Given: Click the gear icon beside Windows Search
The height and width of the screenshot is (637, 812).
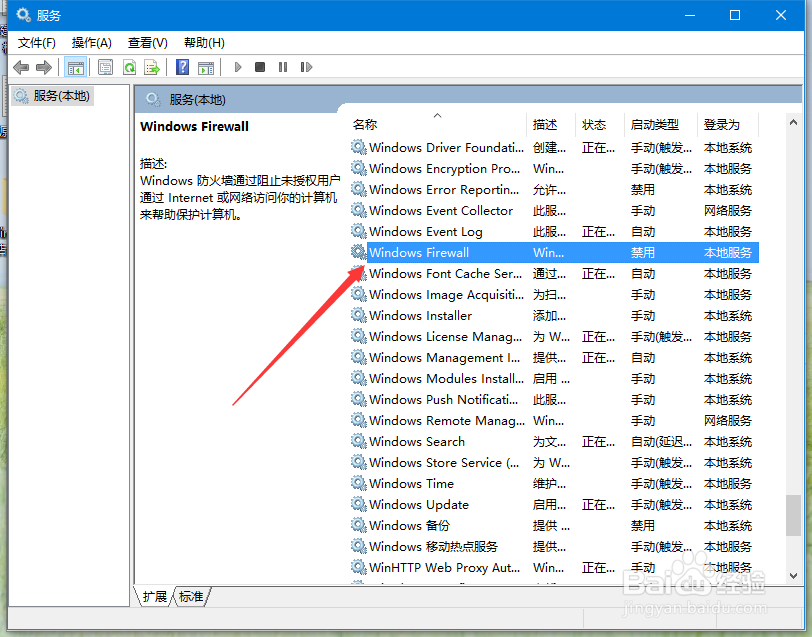Looking at the screenshot, I should 358,441.
